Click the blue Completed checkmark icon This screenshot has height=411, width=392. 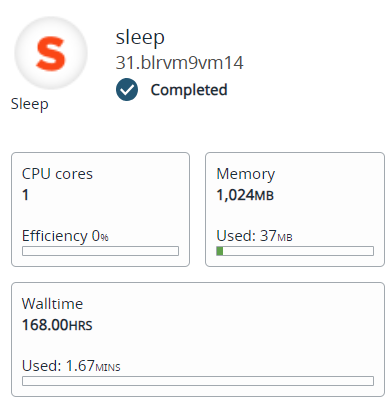(127, 90)
